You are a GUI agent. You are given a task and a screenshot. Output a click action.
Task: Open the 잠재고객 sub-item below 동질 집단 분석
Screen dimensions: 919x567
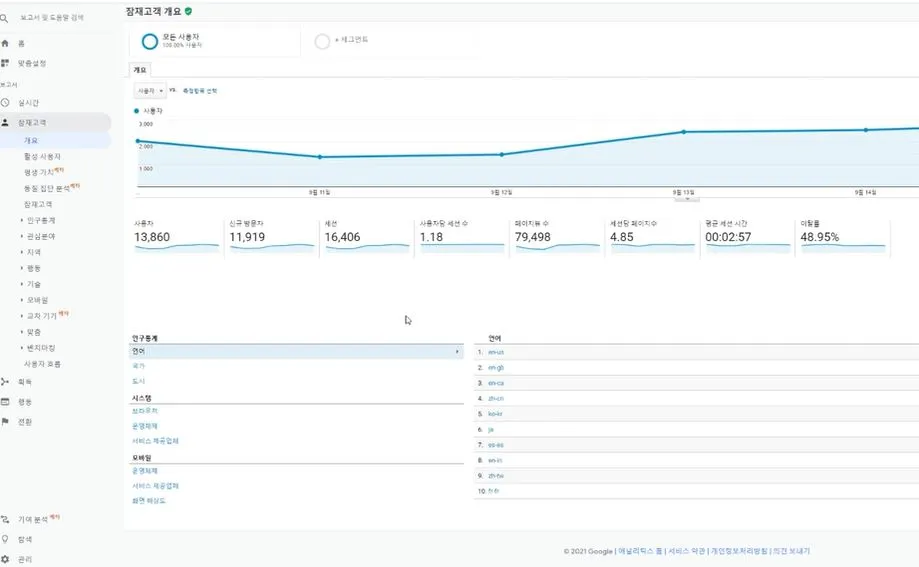click(x=38, y=204)
